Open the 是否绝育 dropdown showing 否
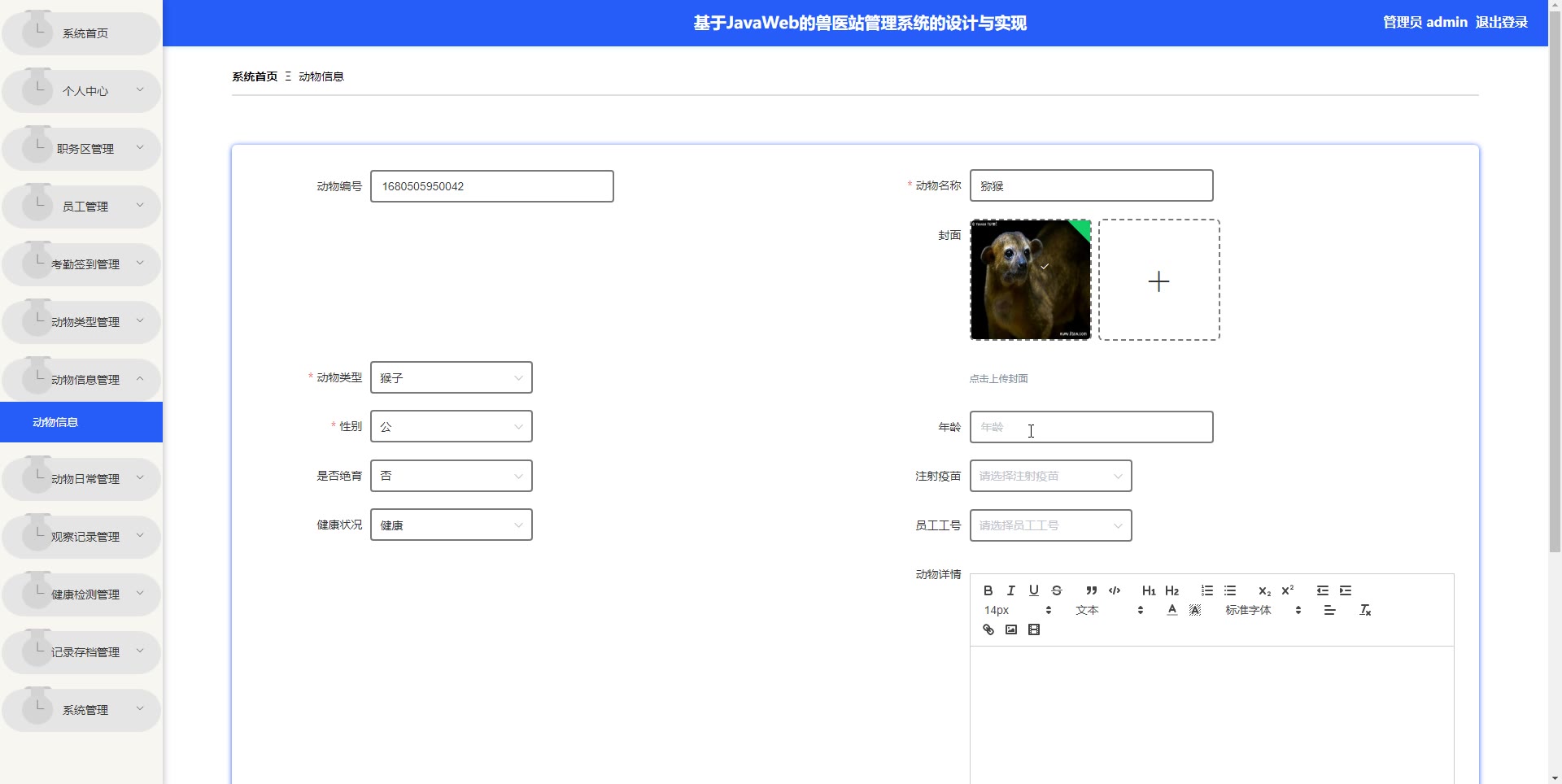 (452, 476)
